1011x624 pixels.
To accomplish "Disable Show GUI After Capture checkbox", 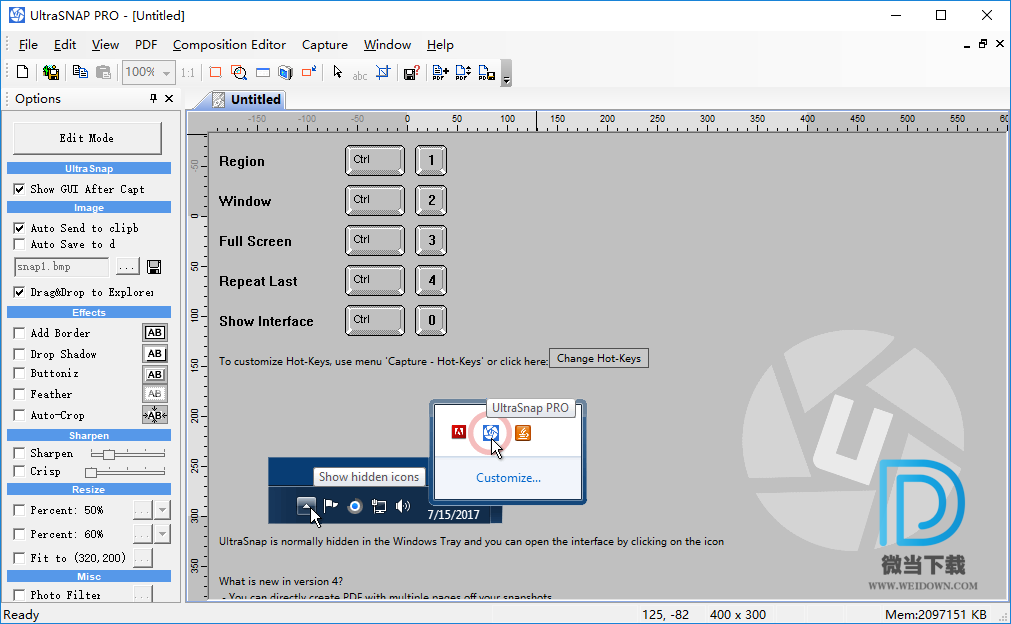I will [x=19, y=189].
